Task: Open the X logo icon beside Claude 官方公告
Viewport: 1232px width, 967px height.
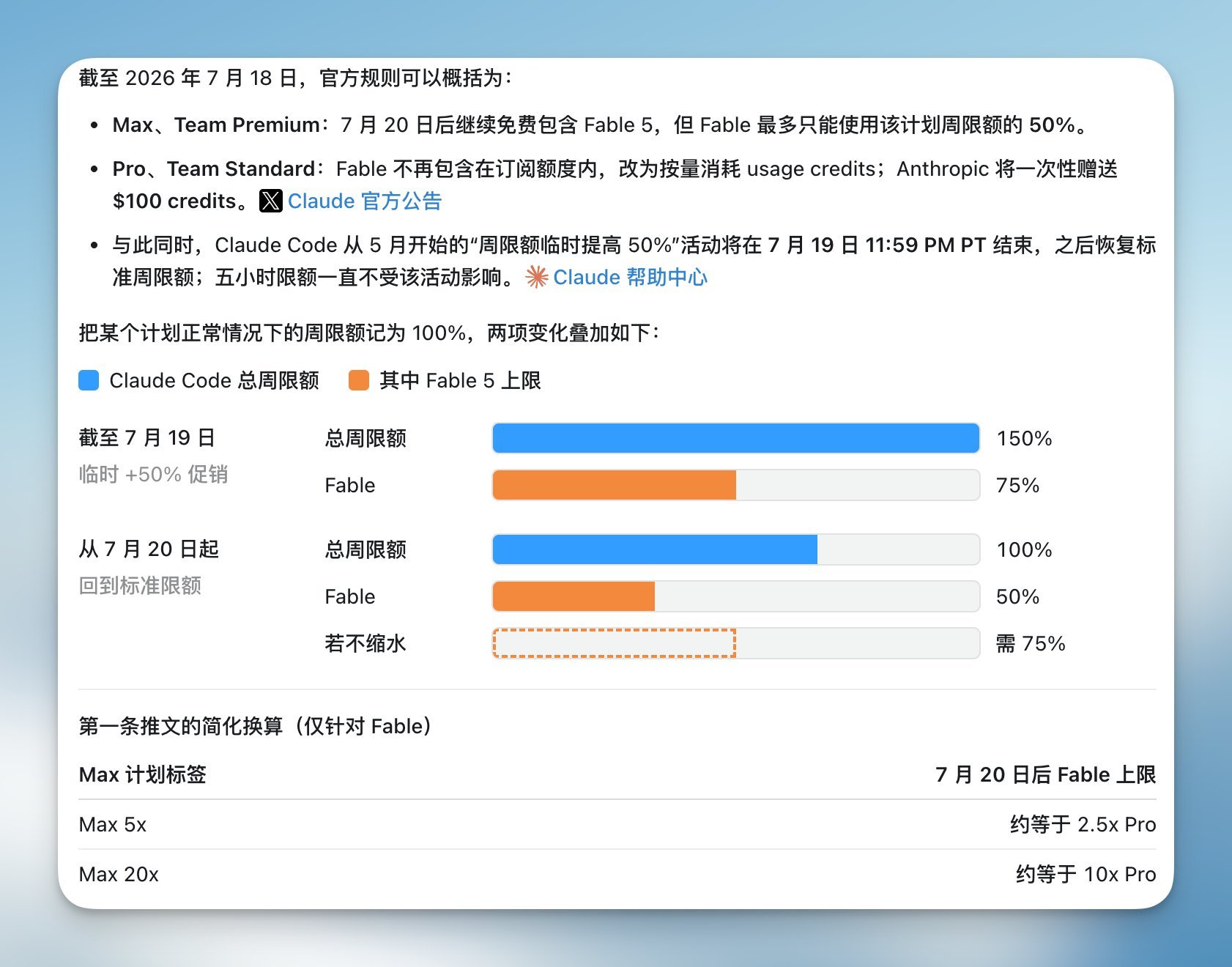Action: pos(270,201)
